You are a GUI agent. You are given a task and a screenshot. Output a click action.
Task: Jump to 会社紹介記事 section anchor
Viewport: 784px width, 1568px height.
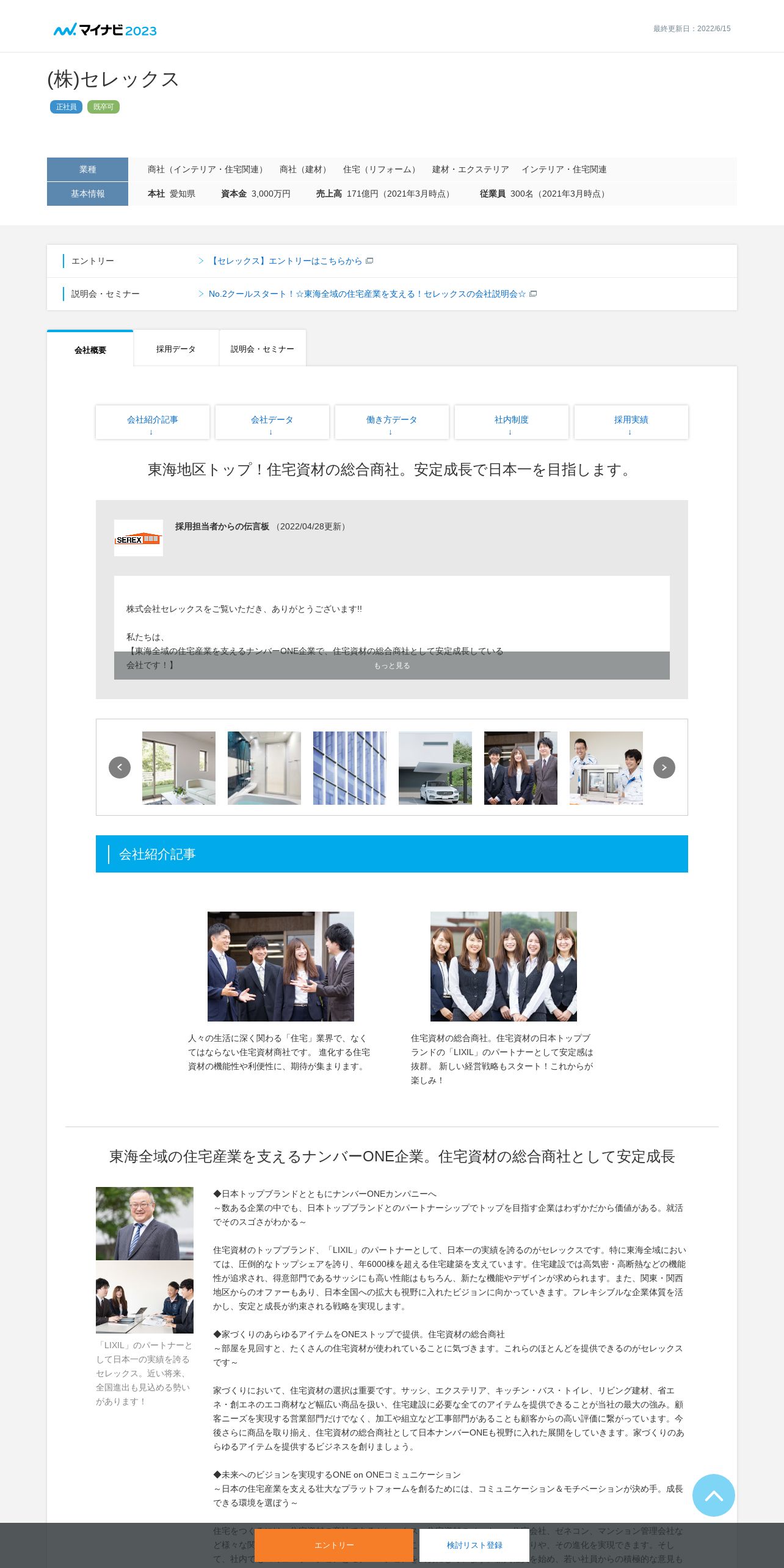[153, 422]
